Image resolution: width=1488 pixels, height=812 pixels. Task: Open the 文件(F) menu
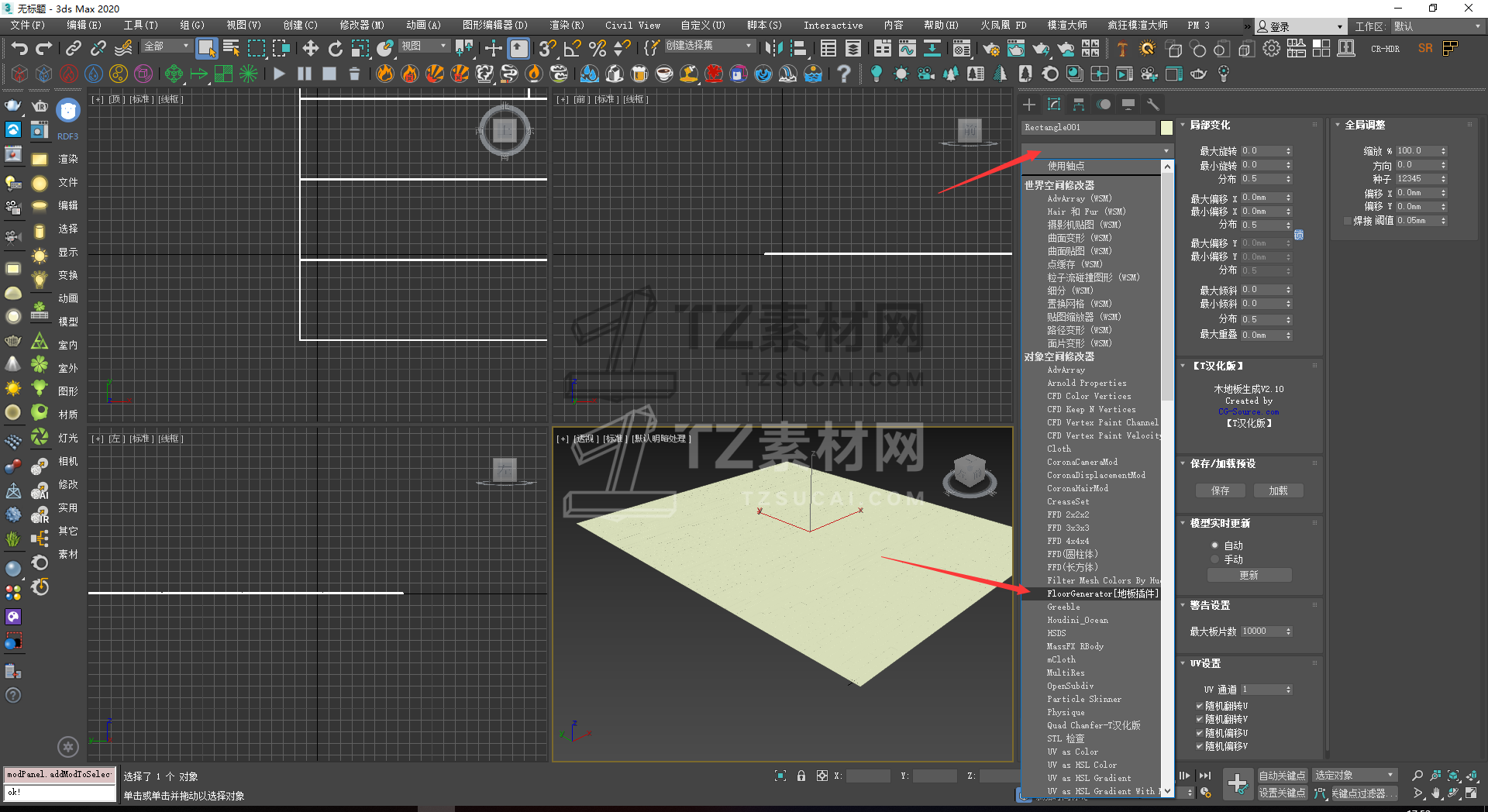click(28, 25)
